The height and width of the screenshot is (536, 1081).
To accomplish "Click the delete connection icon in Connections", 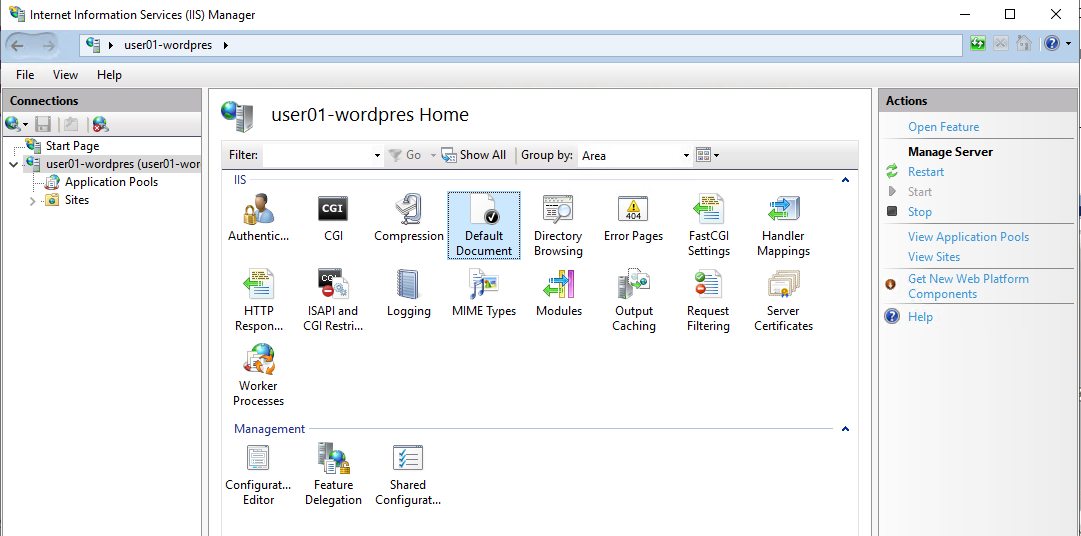I will click(101, 125).
